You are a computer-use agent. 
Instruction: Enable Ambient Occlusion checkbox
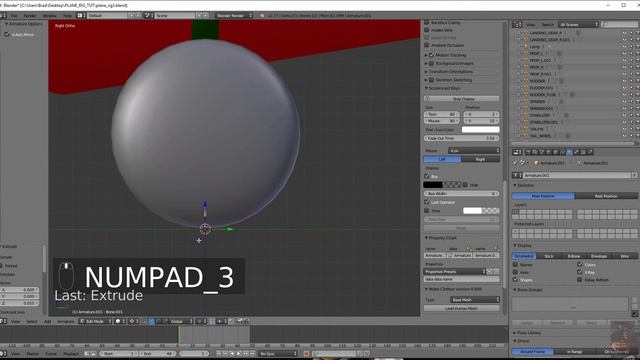pos(427,45)
